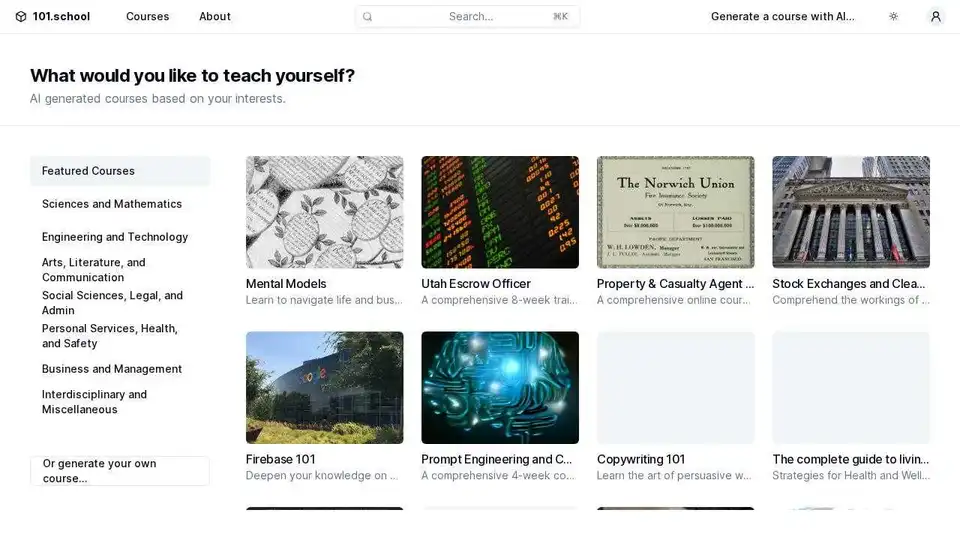The image size is (960, 540).
Task: Open the Courses menu item
Action: (x=147, y=17)
